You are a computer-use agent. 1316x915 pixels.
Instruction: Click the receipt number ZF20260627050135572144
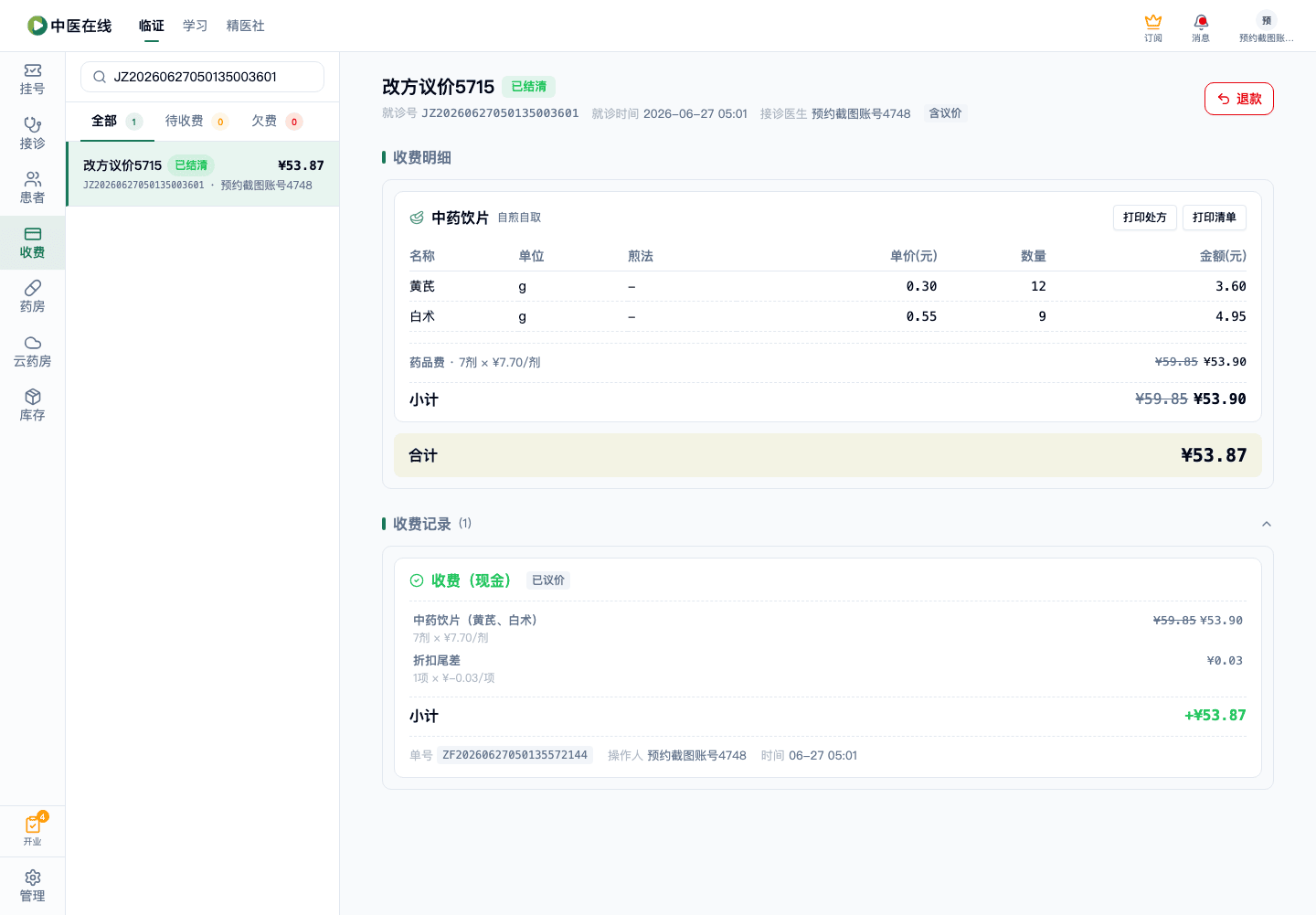tap(515, 755)
